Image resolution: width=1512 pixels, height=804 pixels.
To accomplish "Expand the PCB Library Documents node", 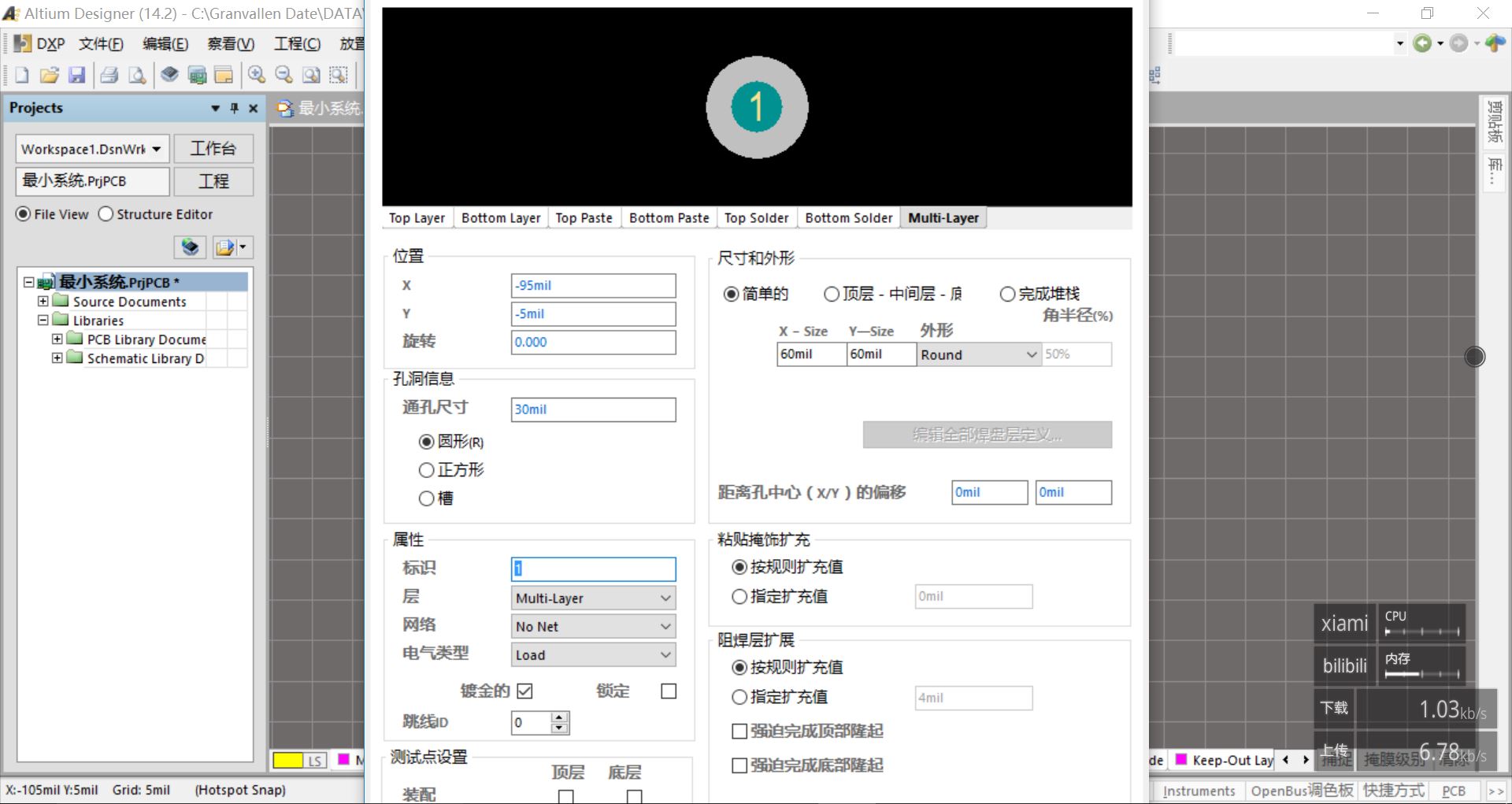I will pyautogui.click(x=57, y=339).
